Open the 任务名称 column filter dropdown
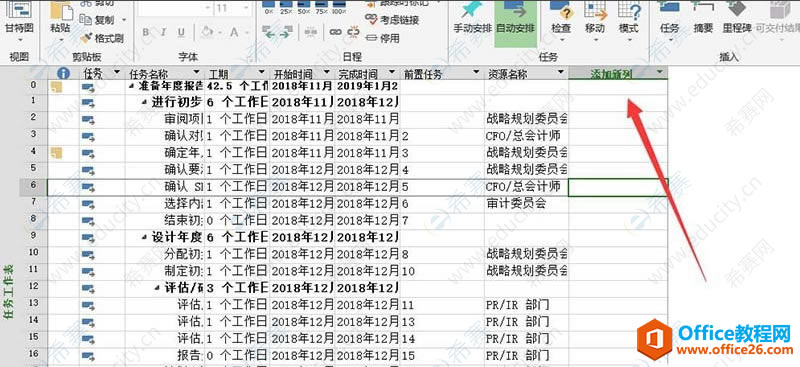800x367 pixels. (196, 73)
